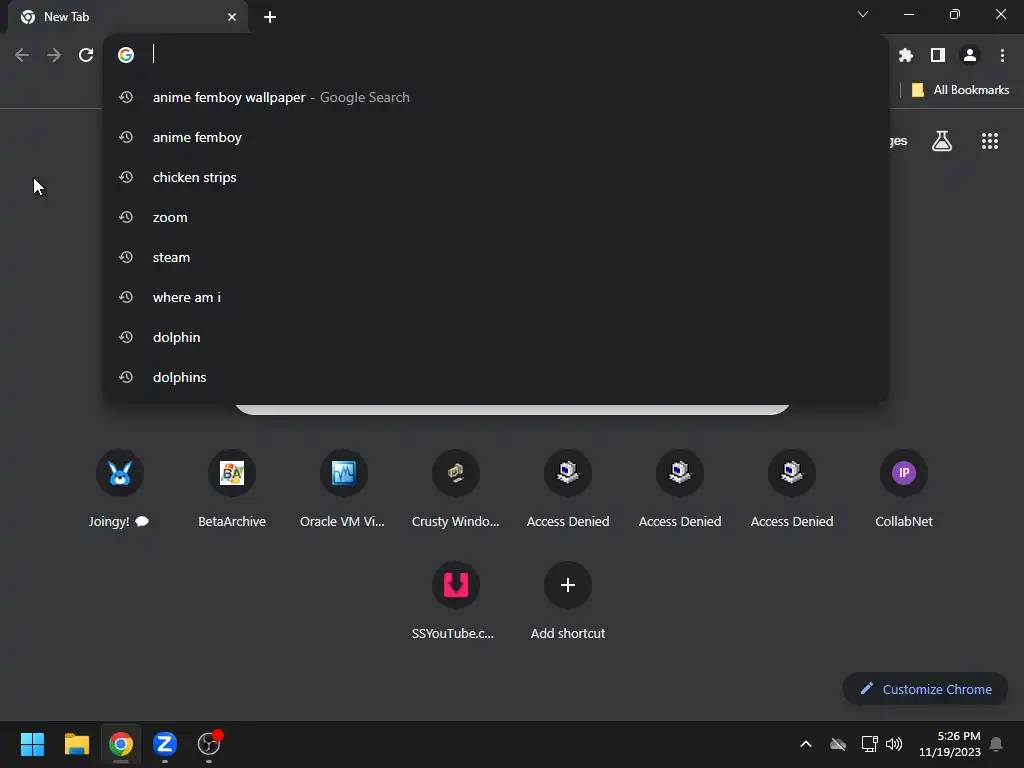Open the Chrome profile avatar
Viewport: 1024px width, 768px height.
coord(970,56)
